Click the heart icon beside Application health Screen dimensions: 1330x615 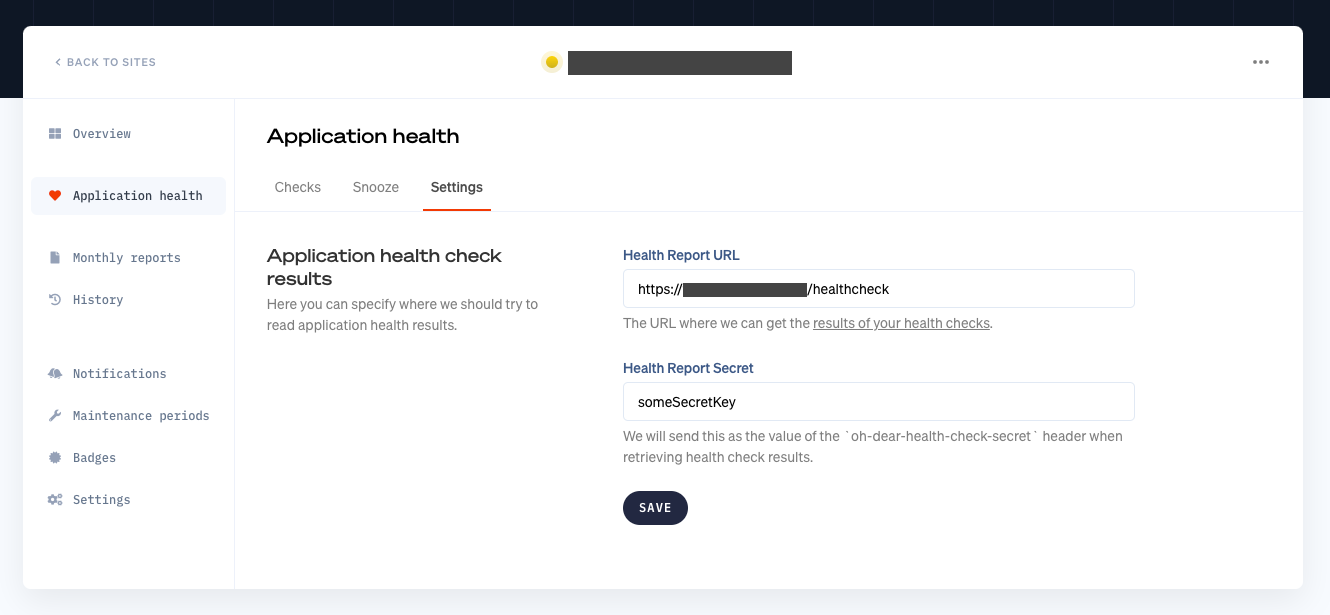pyautogui.click(x=55, y=195)
